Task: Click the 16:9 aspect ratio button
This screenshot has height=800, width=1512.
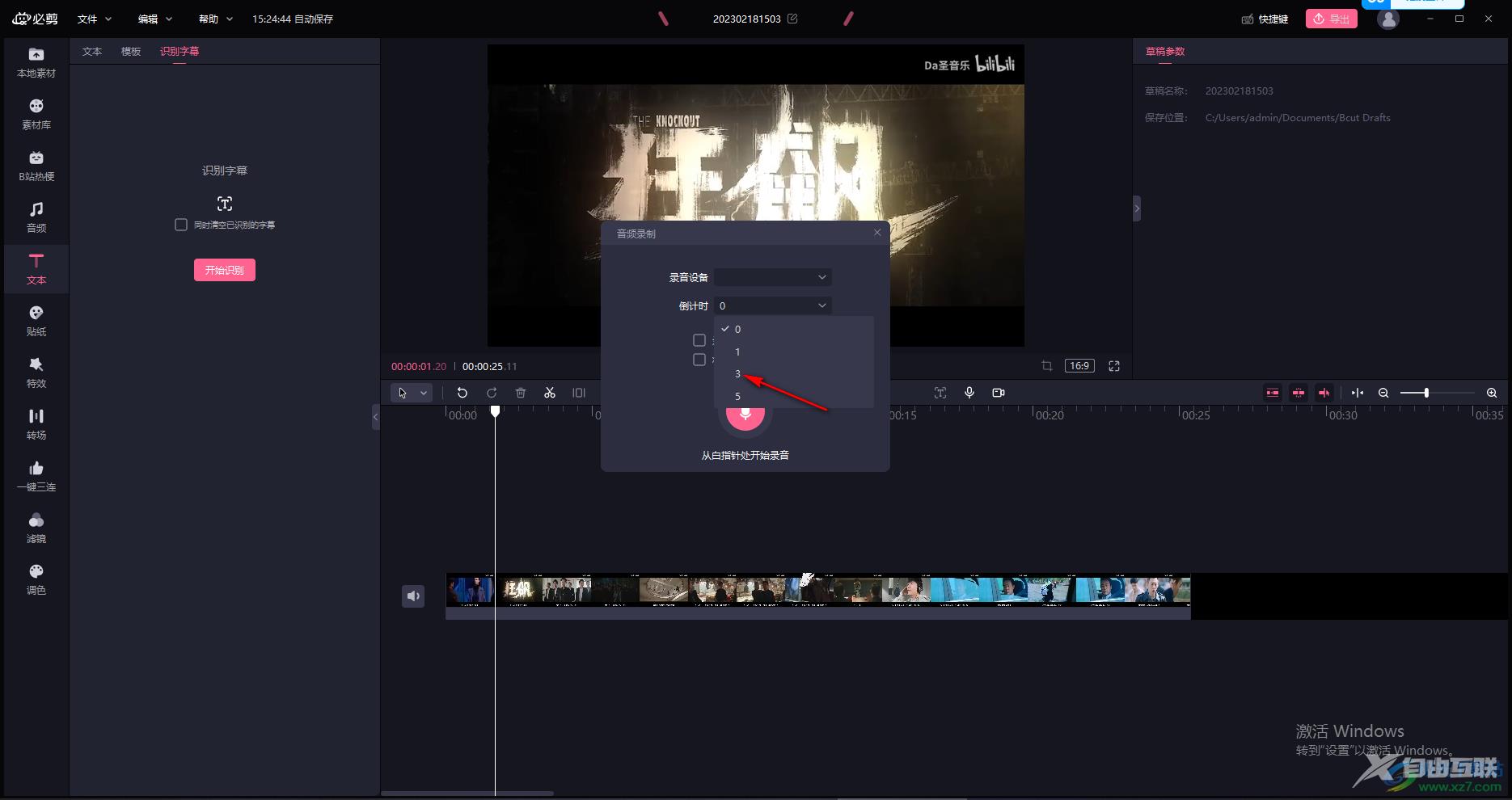Action: [x=1079, y=366]
